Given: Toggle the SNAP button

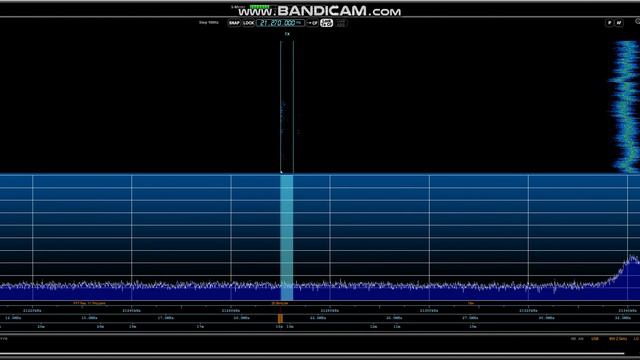Looking at the screenshot, I should coord(234,23).
